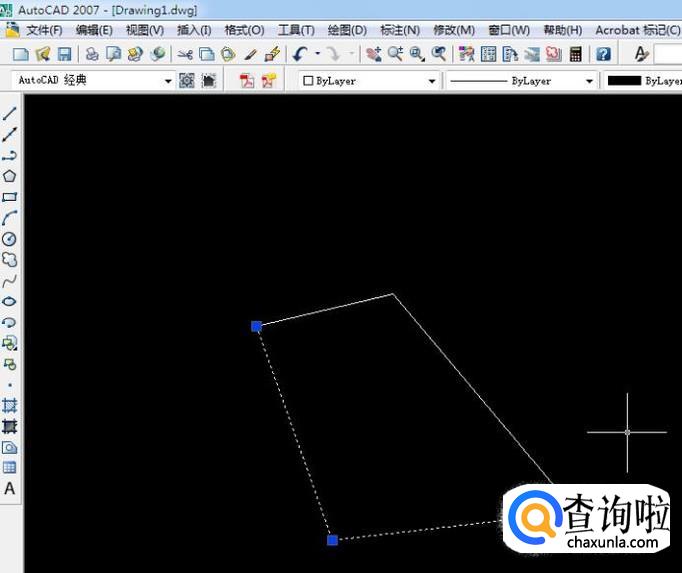Select the Polygon tool

coord(10,176)
